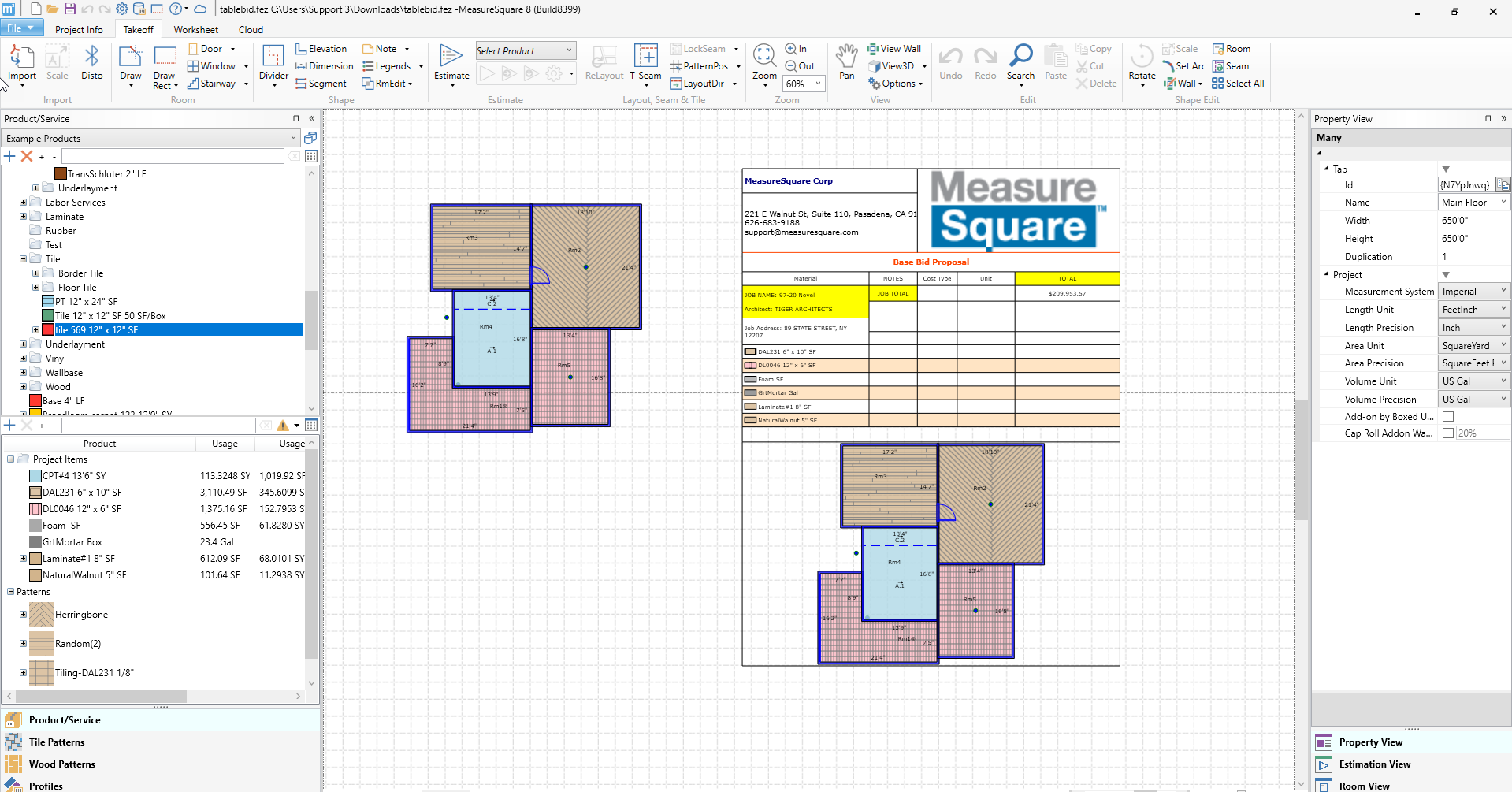Click the brown TransSchluter 2" LF swatch
The height and width of the screenshot is (792, 1512).
(61, 174)
